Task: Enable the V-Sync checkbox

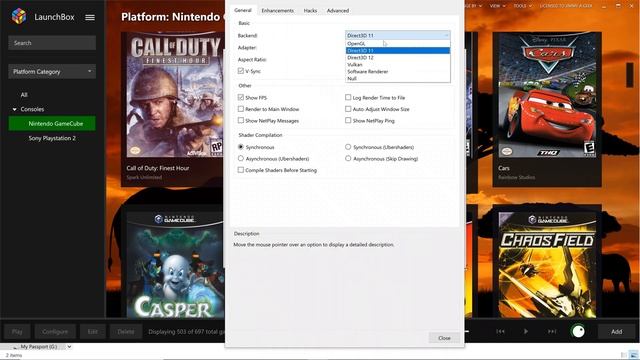Action: [x=241, y=71]
